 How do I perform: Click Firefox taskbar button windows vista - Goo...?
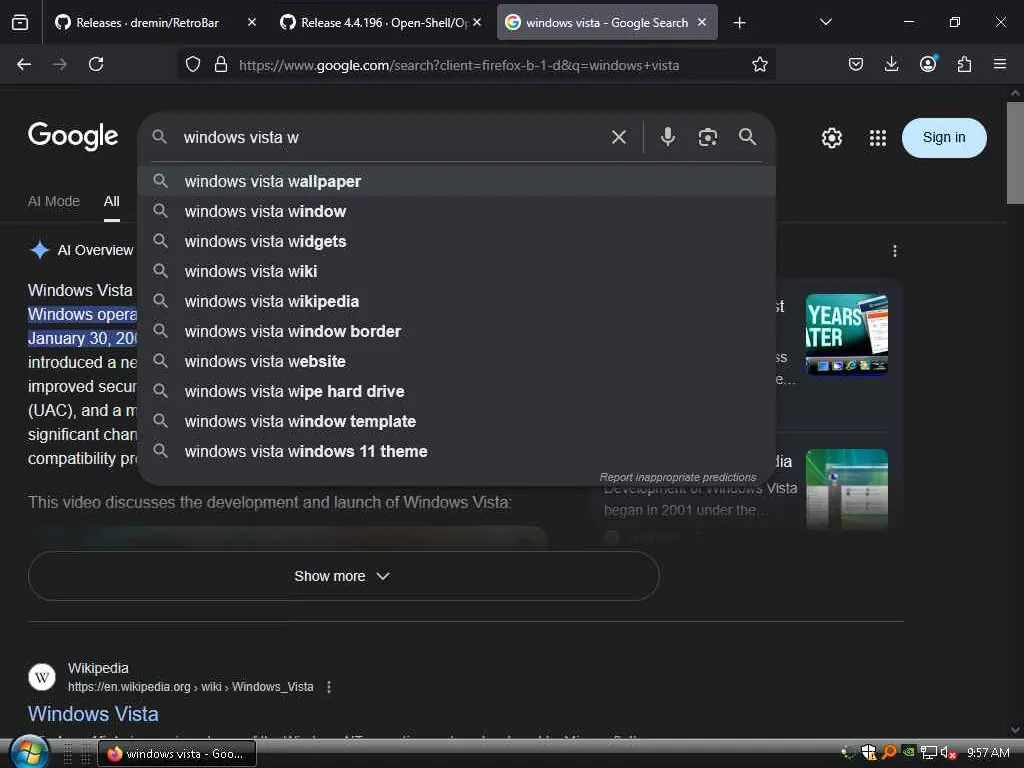(177, 754)
